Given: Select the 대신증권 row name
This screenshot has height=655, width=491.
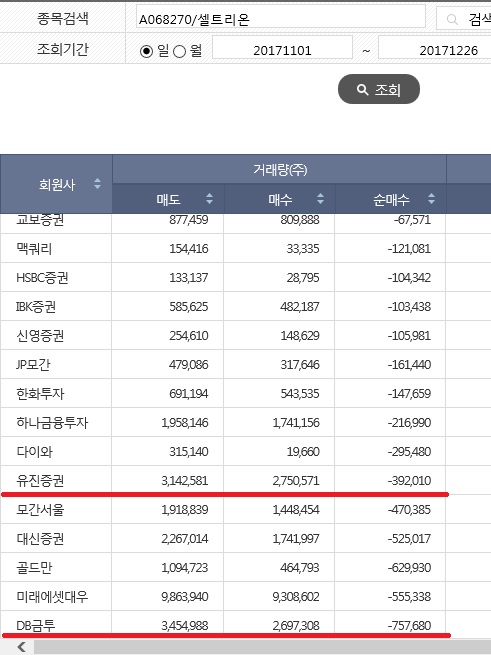Looking at the screenshot, I should tap(40, 538).
